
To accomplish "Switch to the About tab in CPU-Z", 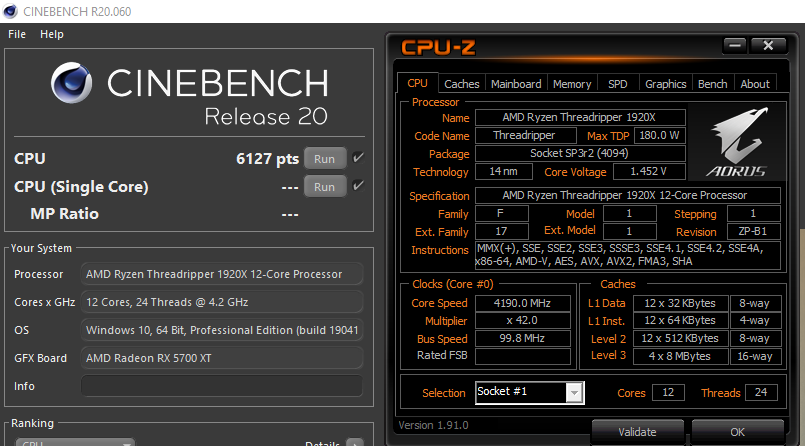I will click(x=755, y=84).
